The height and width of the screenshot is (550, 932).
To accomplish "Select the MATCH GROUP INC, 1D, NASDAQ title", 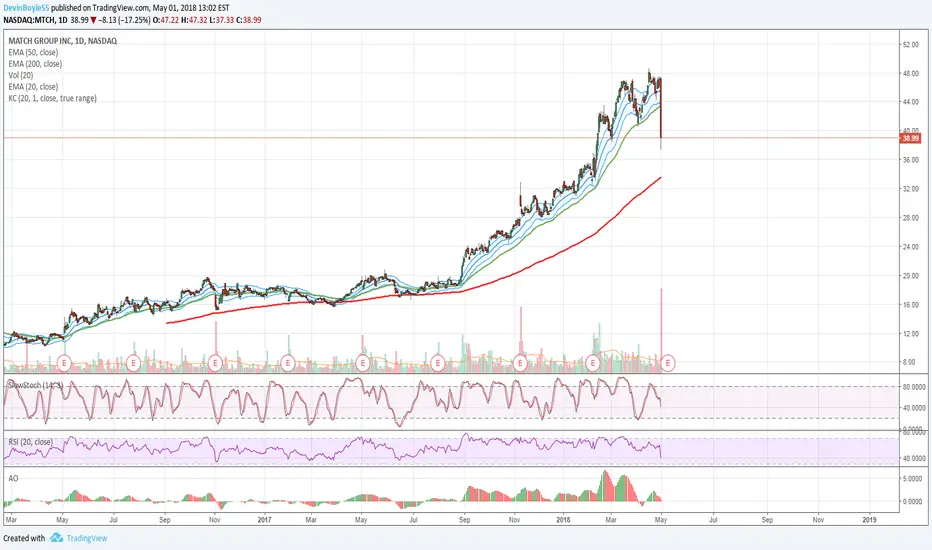I will pos(62,41).
